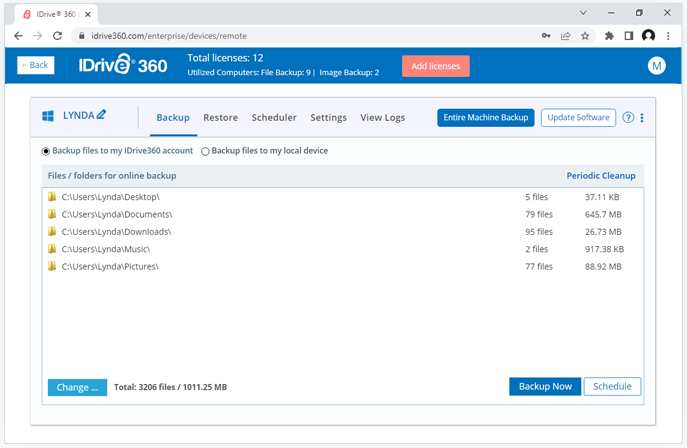Click the Windows logo beside LYNDA
687x448 pixels.
pos(48,116)
